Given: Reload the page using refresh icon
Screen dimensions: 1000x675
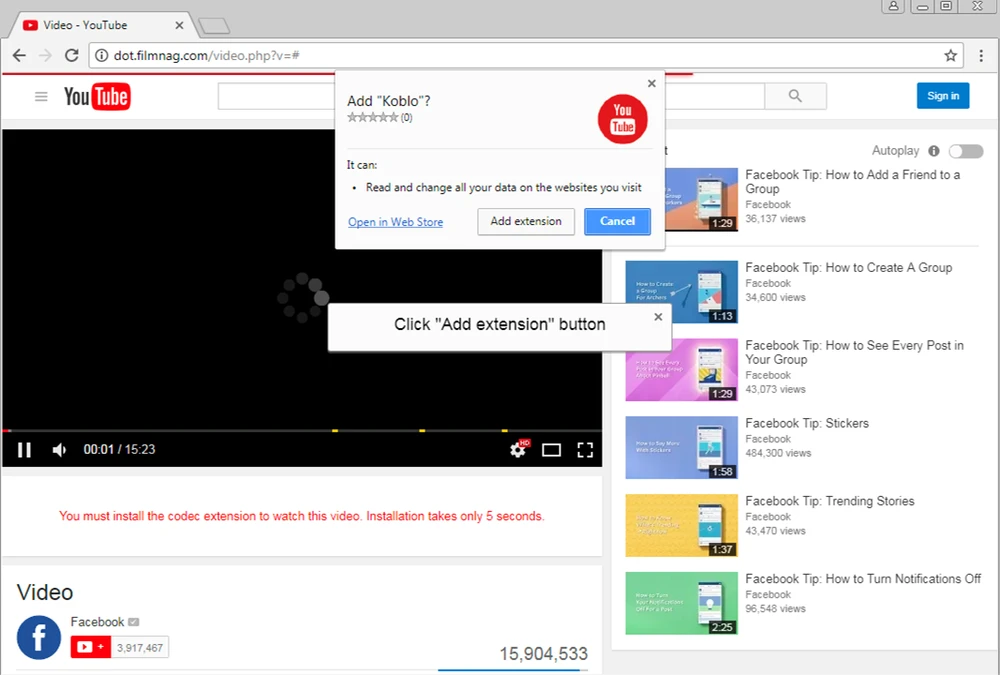Looking at the screenshot, I should pyautogui.click(x=71, y=55).
